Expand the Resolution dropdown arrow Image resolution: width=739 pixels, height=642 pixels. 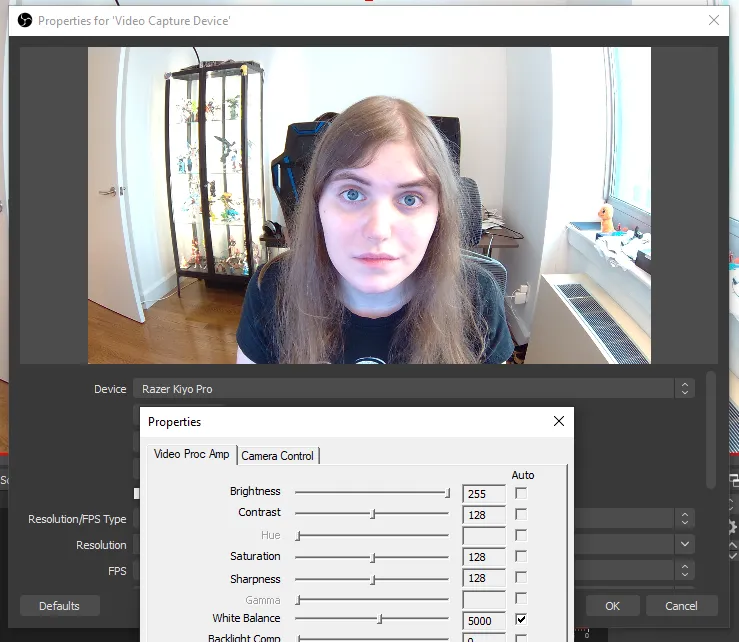684,545
